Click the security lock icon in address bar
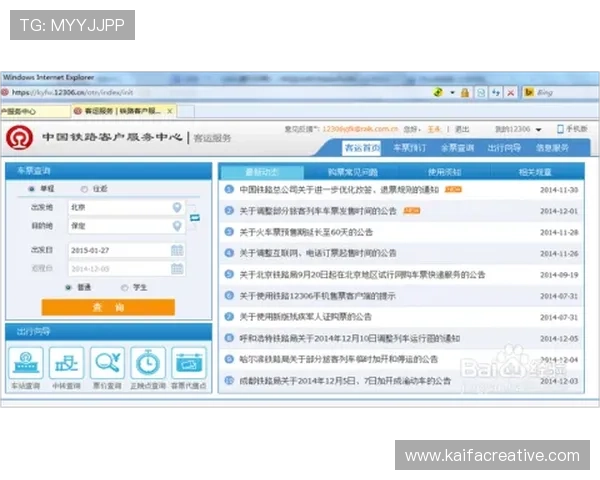The image size is (600, 480). (465, 92)
